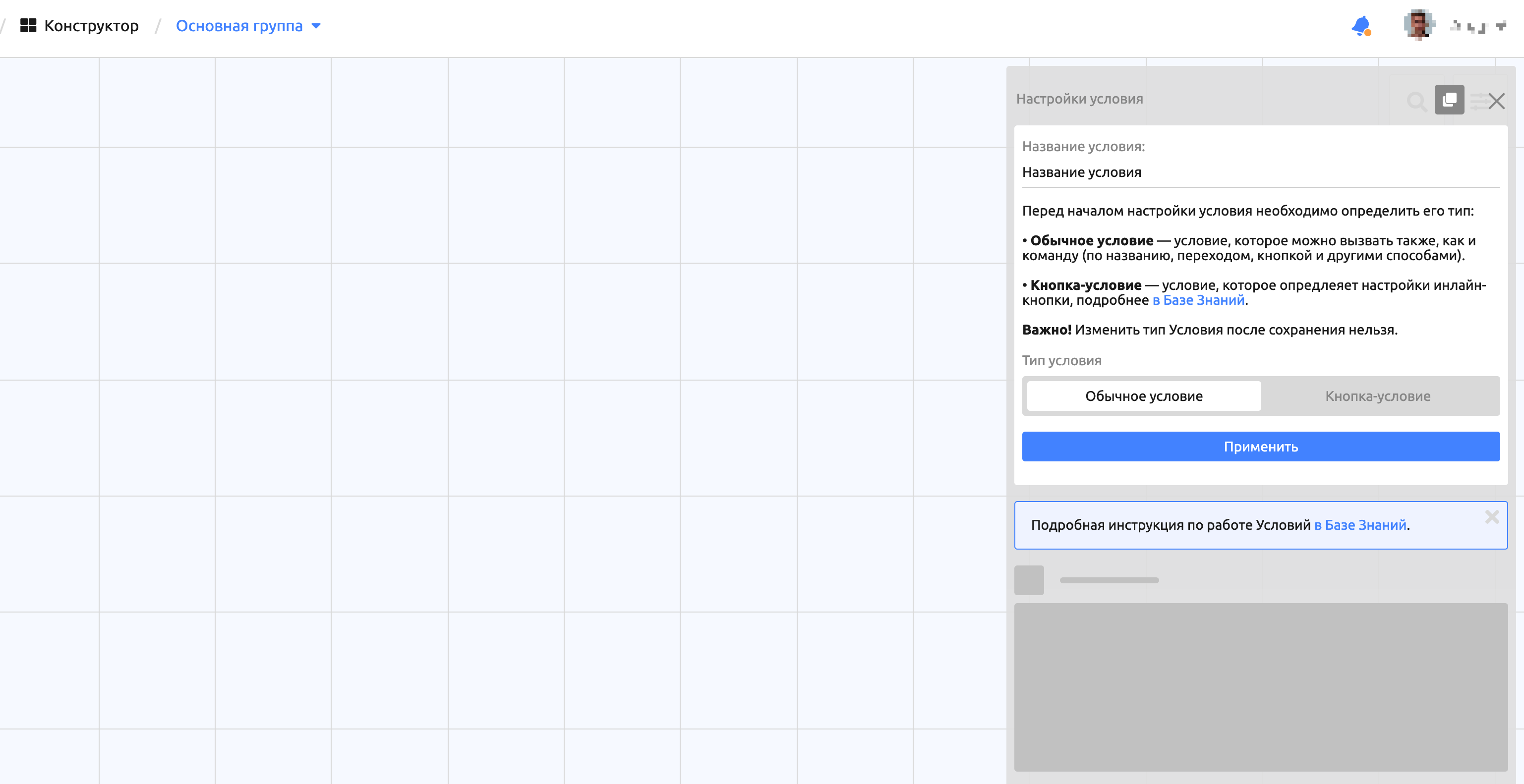The image size is (1524, 784).
Task: Dismiss the Подробная инструкция notice
Action: 1491,517
